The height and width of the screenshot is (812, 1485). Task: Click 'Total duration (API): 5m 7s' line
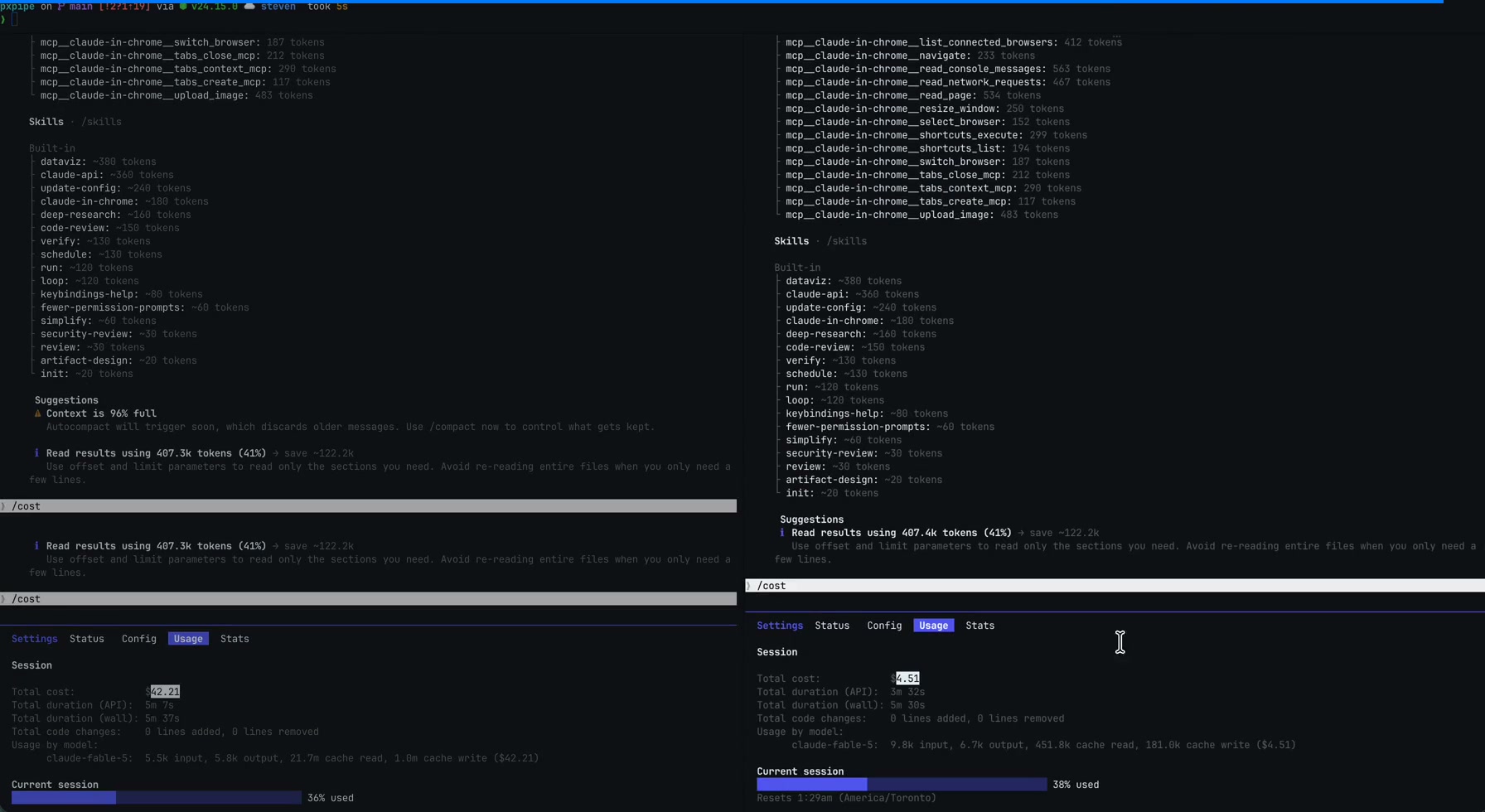point(93,705)
